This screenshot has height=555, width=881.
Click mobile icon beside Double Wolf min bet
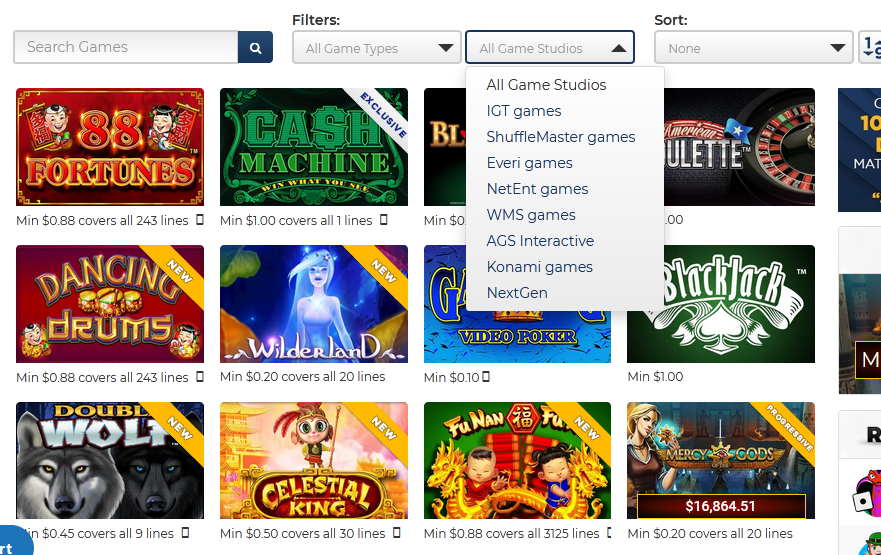[185, 533]
